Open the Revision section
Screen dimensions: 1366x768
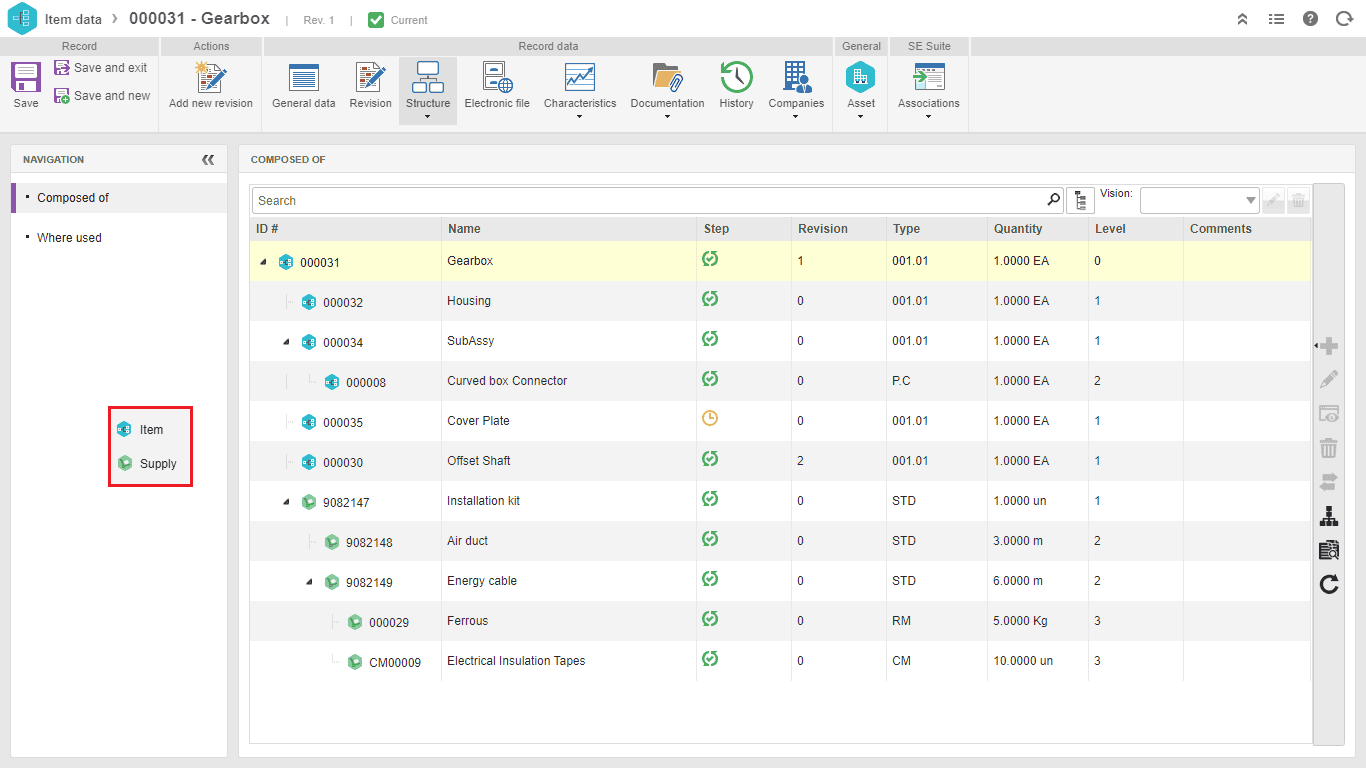point(370,85)
